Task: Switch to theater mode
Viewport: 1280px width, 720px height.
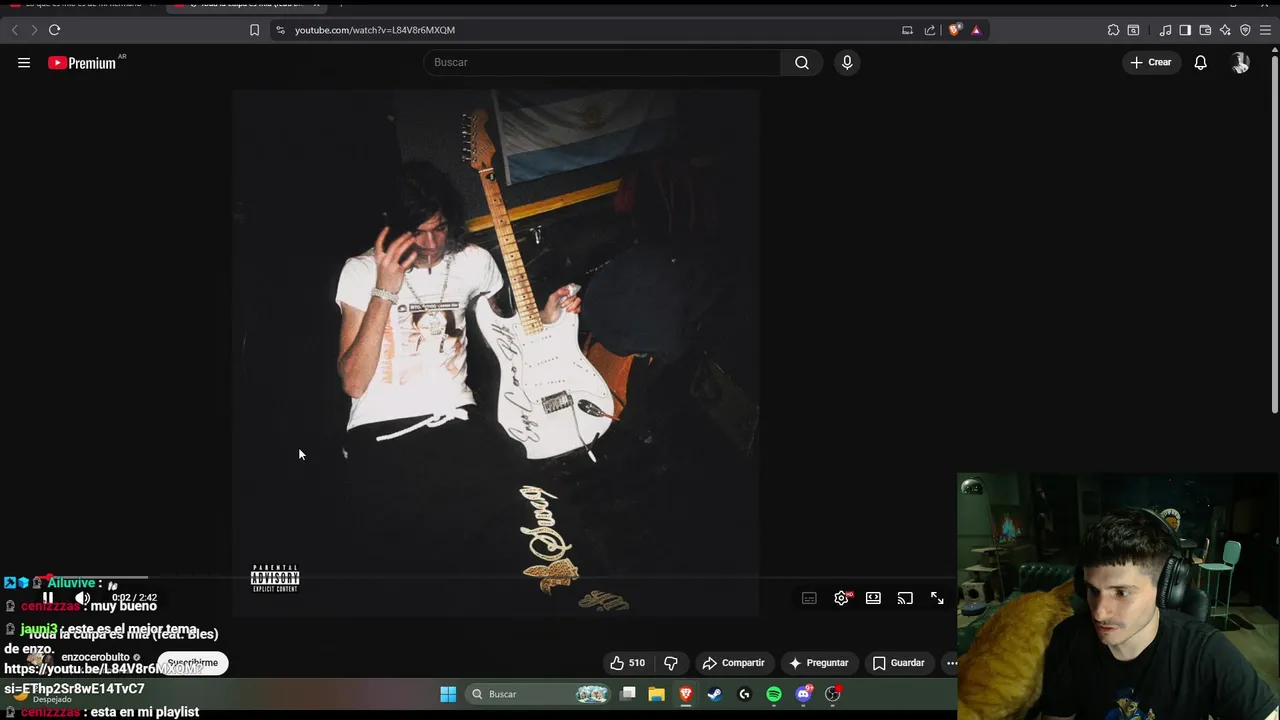Action: point(873,598)
